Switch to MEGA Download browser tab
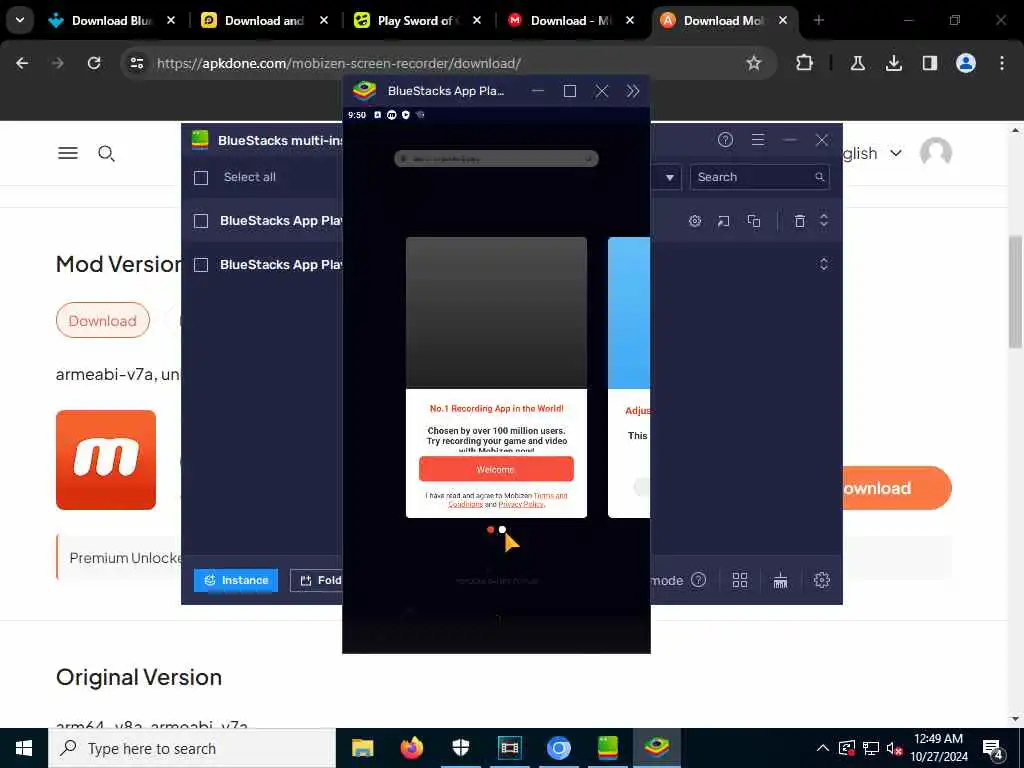The width and height of the screenshot is (1024, 768). (x=571, y=20)
